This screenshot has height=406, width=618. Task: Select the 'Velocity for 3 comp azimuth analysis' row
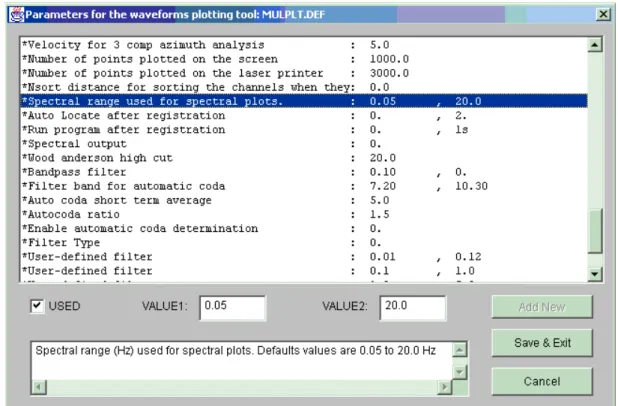tap(304, 45)
